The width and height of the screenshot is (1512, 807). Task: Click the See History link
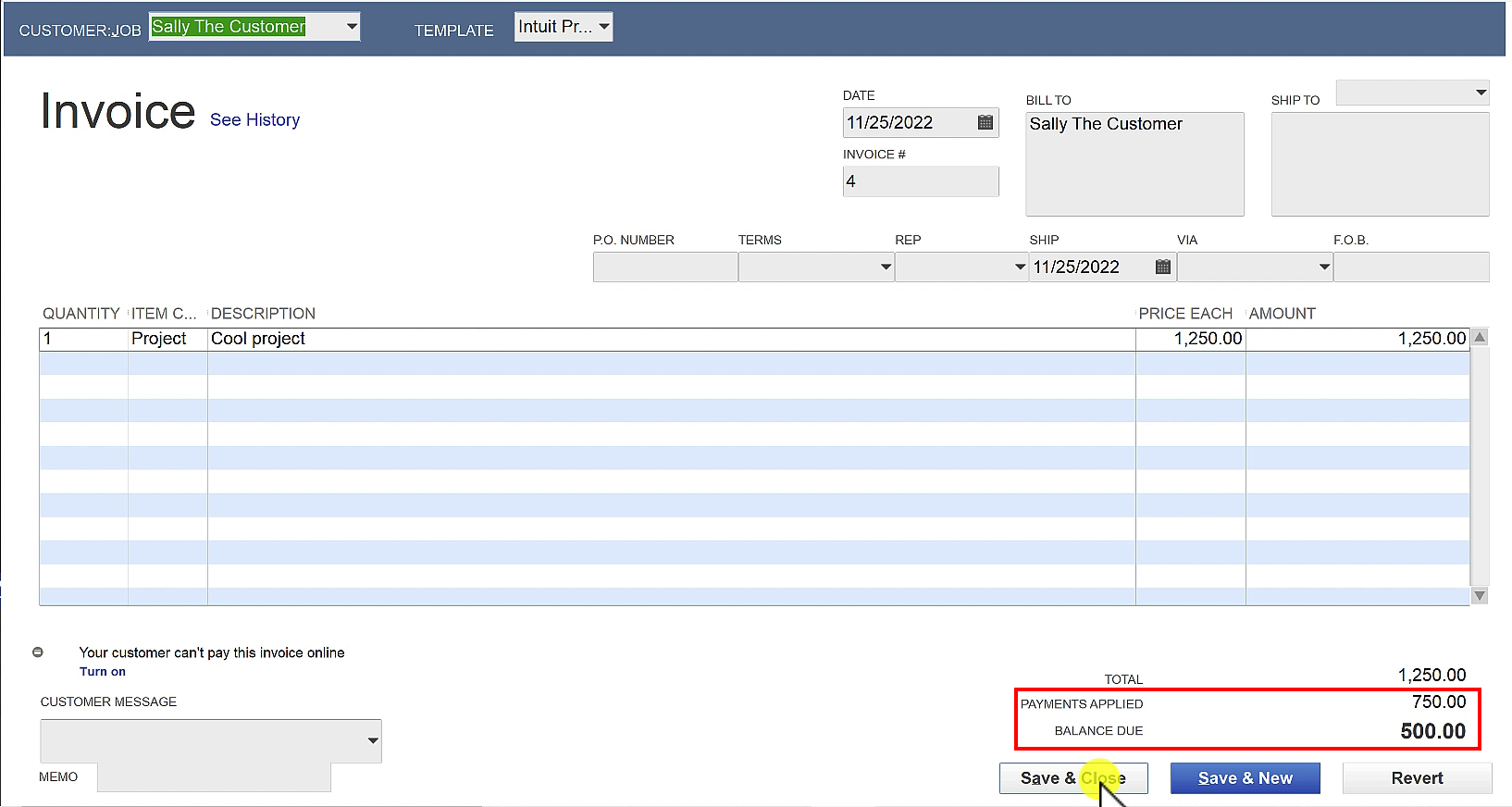pyautogui.click(x=254, y=120)
